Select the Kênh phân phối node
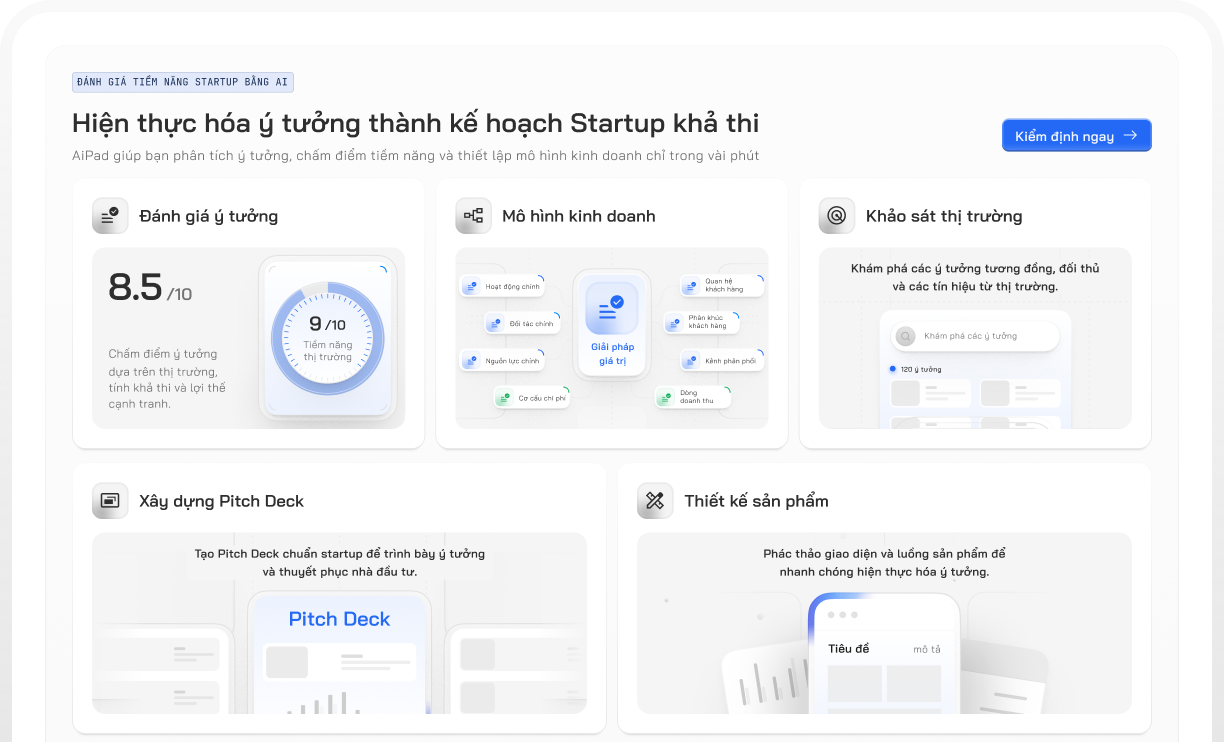The width and height of the screenshot is (1224, 742). click(x=722, y=360)
